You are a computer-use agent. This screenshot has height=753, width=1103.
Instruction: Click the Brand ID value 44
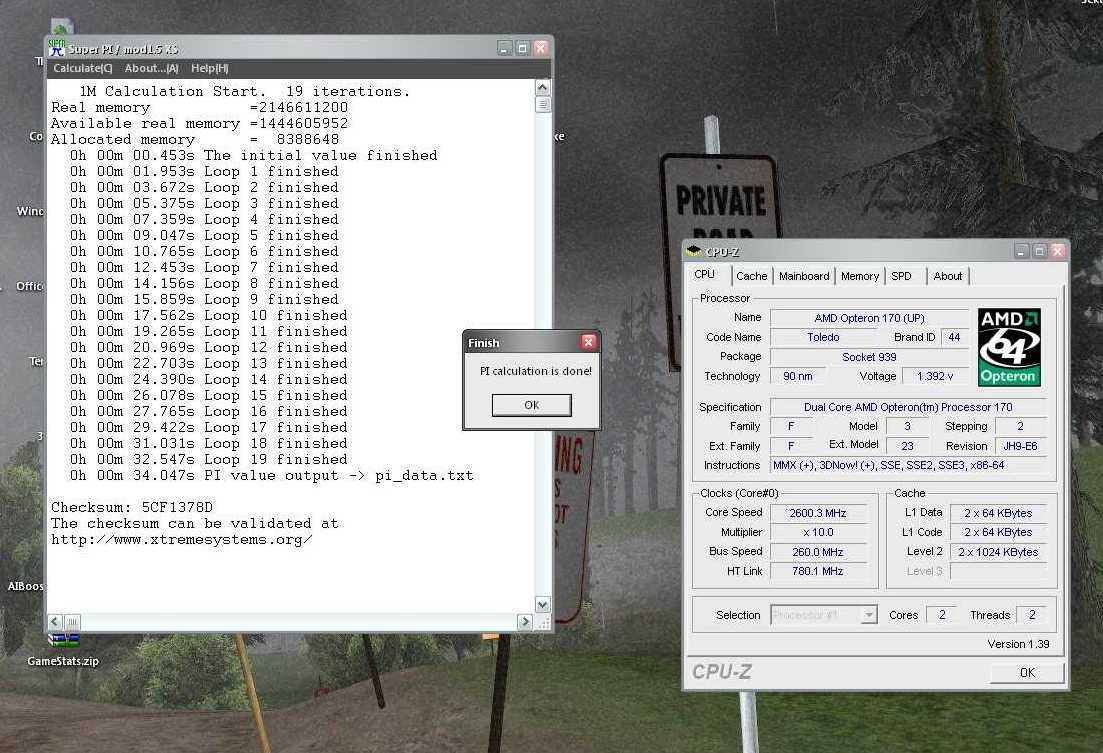[x=954, y=337]
